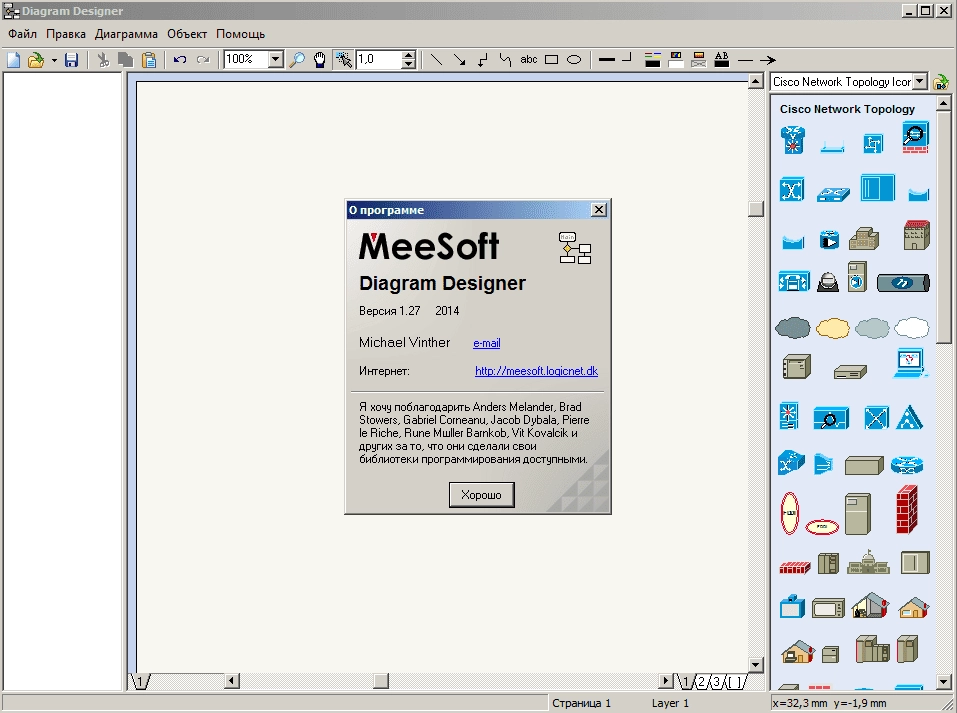Select the right-angle connector tool
This screenshot has width=957, height=713.
pos(483,60)
